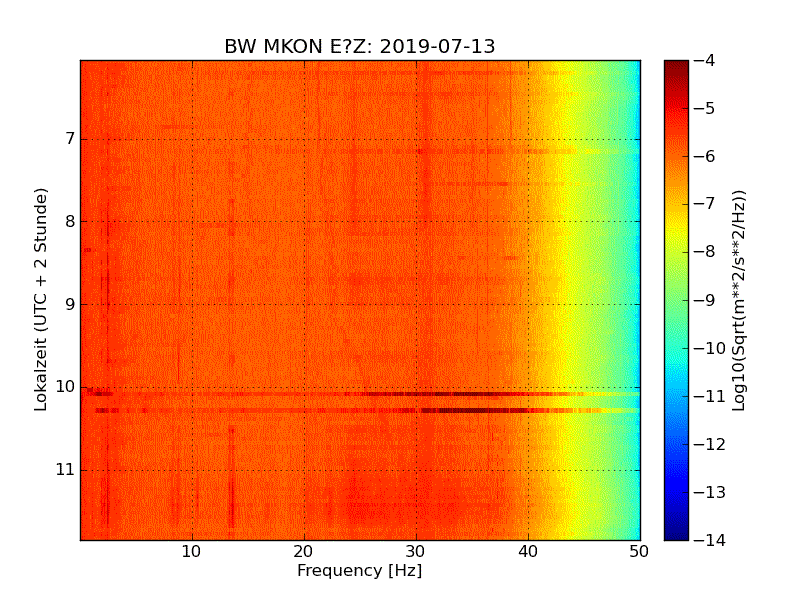800x600 pixels.
Task: Click the y-axis tick label 11
Action: (x=65, y=469)
